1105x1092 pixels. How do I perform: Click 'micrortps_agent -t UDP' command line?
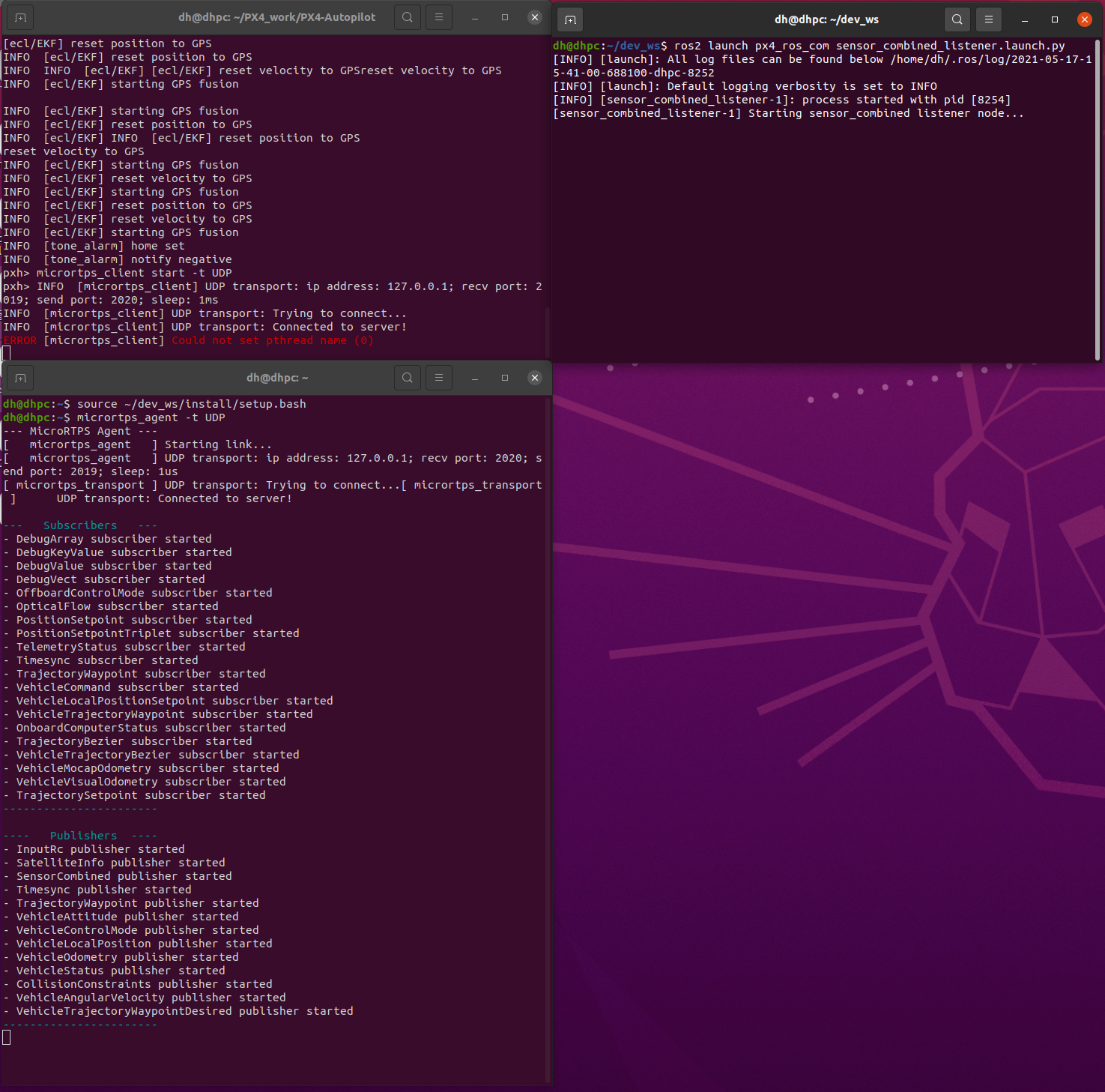point(151,417)
